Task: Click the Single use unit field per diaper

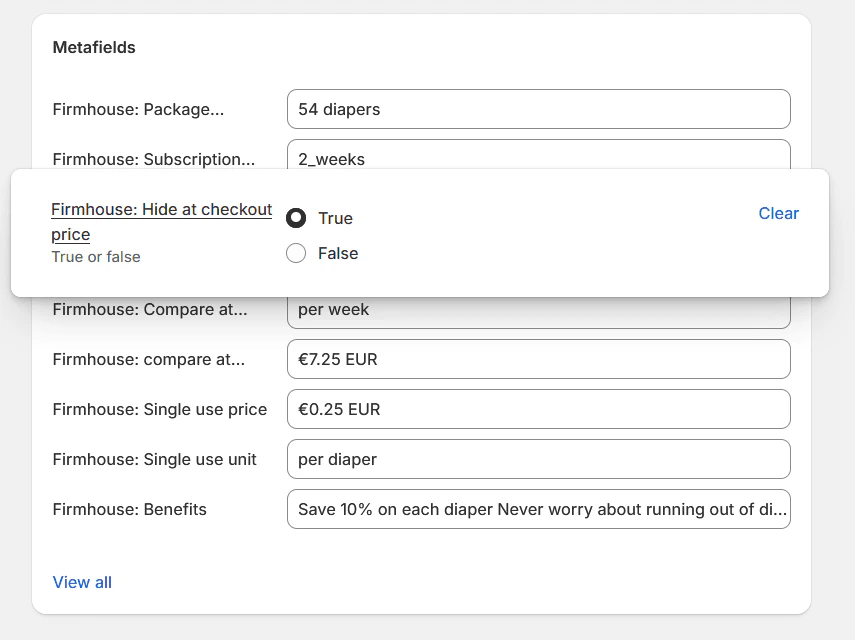Action: click(x=539, y=459)
